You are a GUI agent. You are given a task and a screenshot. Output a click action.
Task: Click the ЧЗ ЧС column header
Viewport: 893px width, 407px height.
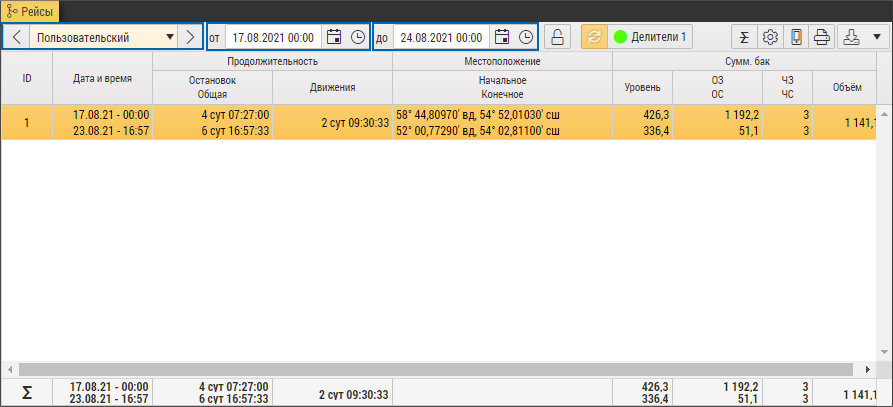(788, 87)
